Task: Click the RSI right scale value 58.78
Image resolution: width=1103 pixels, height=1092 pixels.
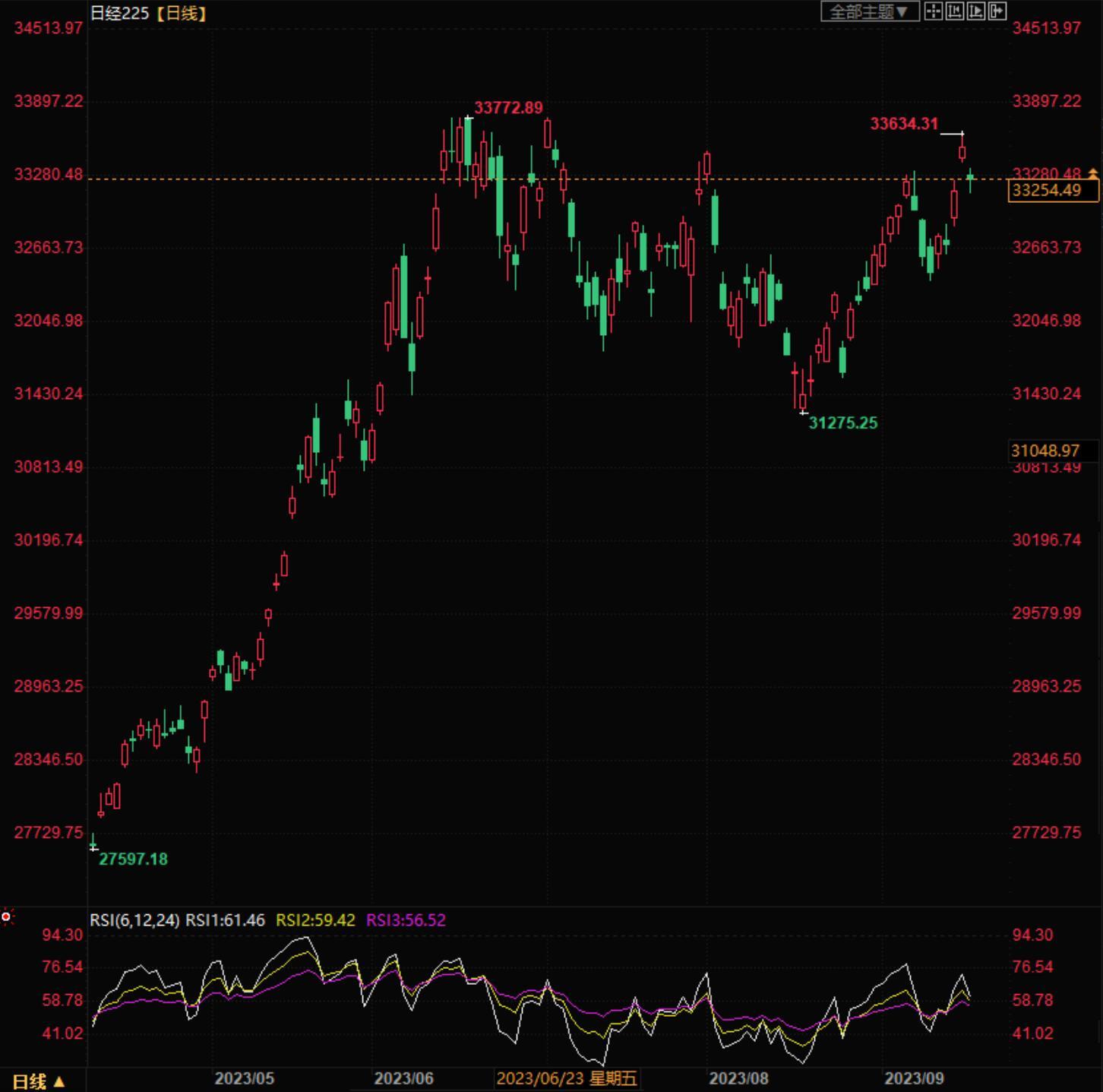Action: tap(1033, 1001)
